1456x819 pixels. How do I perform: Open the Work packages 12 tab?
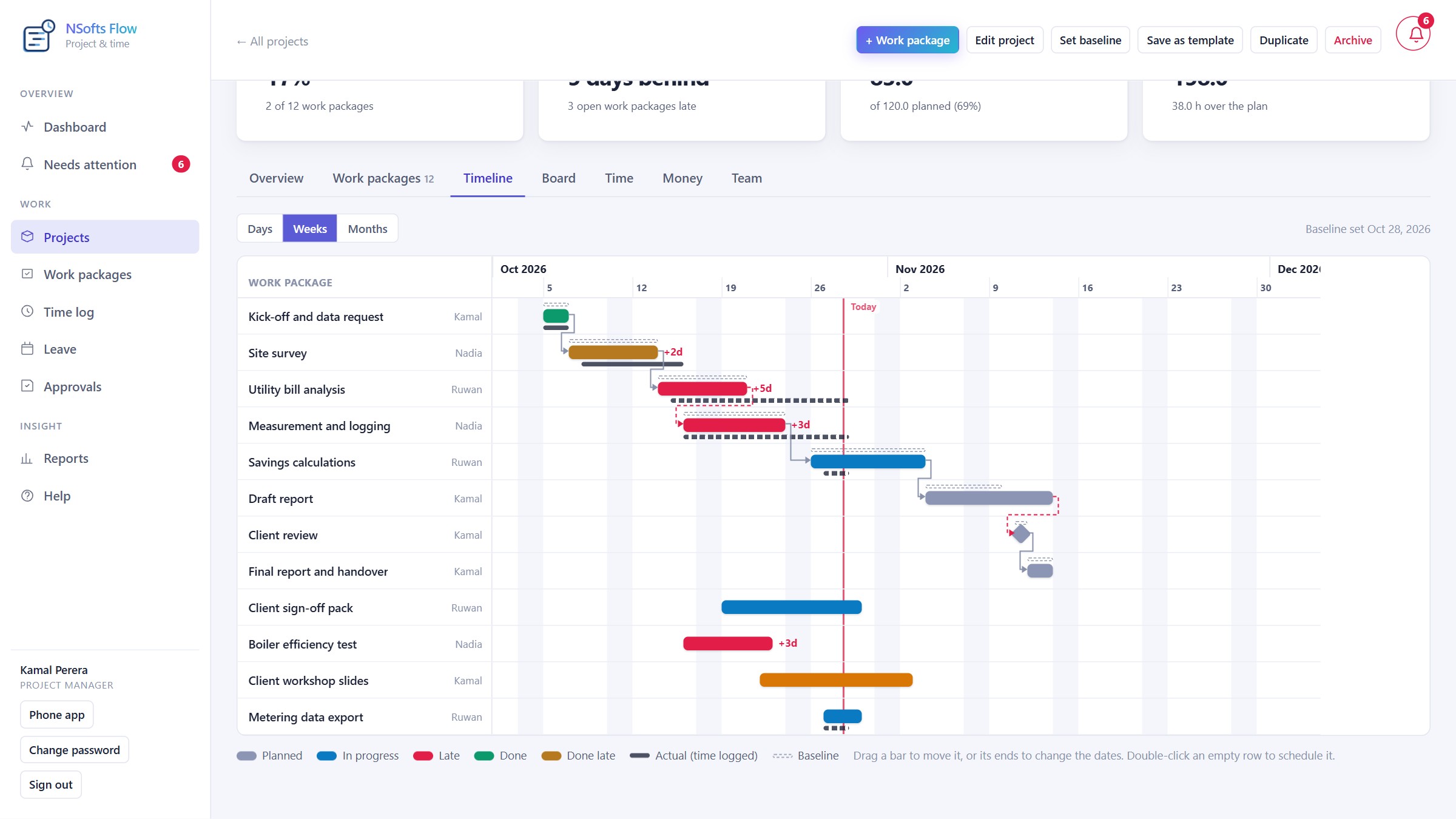click(x=383, y=178)
